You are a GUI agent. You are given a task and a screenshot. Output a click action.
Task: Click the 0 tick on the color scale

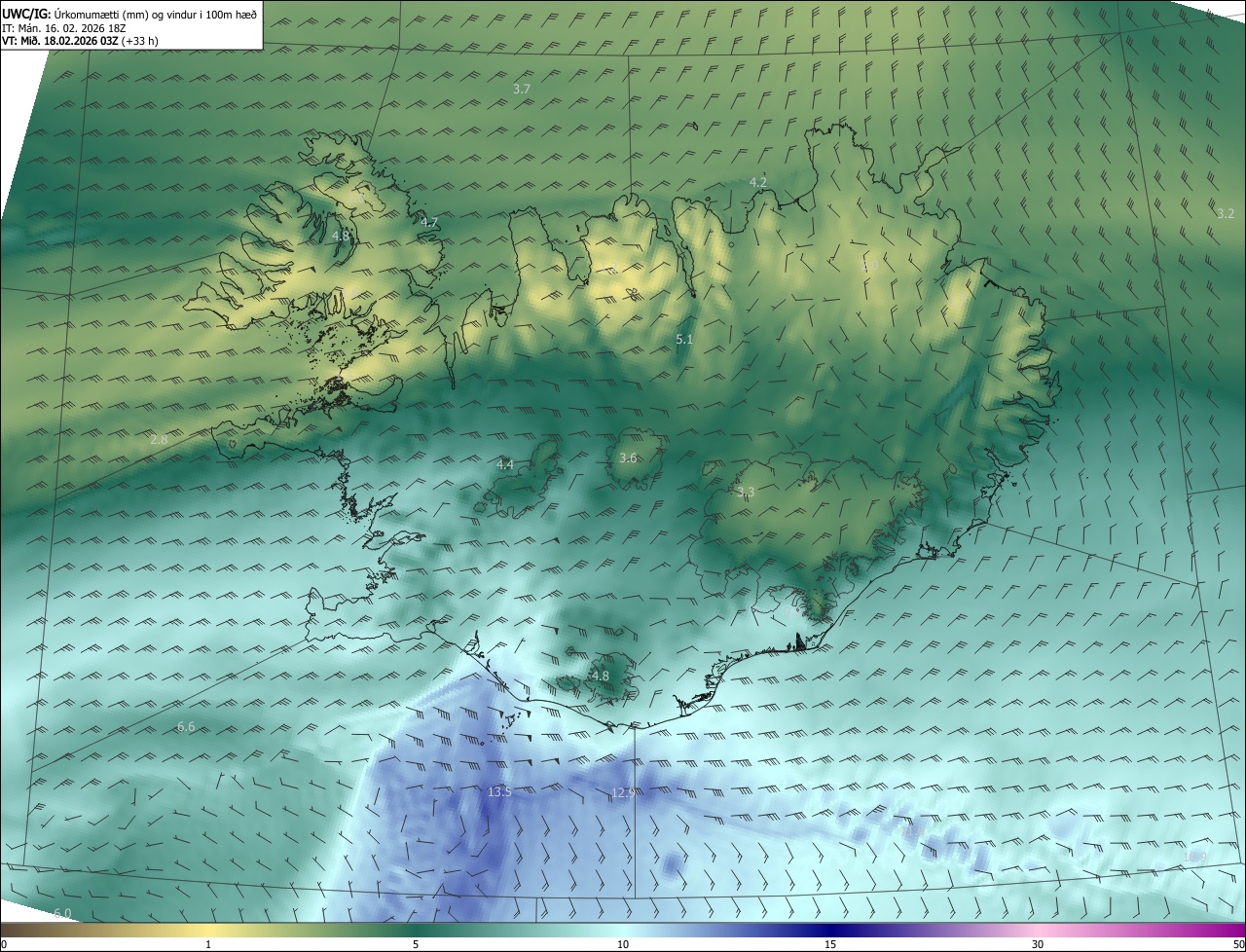[x=4, y=944]
